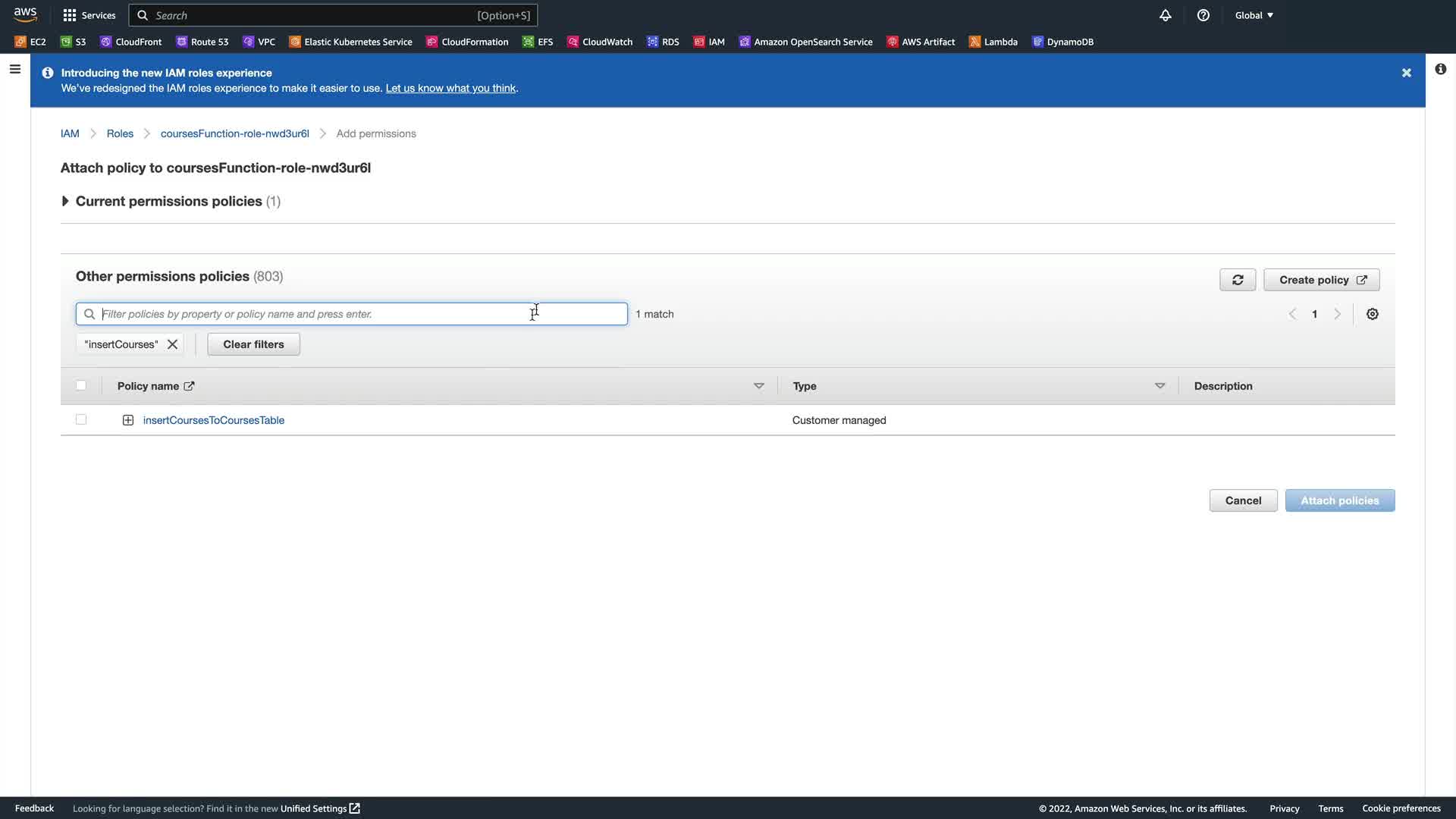Check the insertCoursesToCoursesTable policy checkbox
Screen dimensions: 1456x819
81,419
